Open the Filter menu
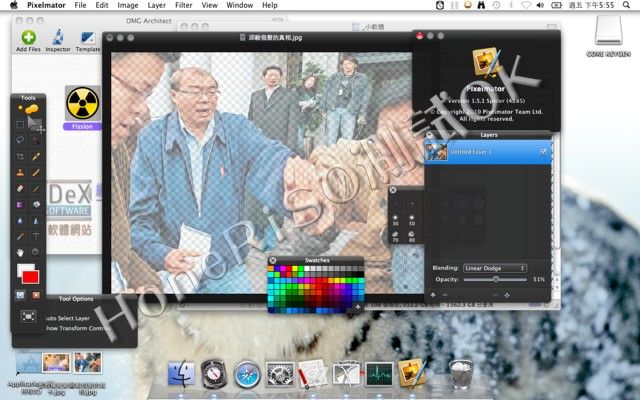This screenshot has height=400, width=640. tap(183, 5)
